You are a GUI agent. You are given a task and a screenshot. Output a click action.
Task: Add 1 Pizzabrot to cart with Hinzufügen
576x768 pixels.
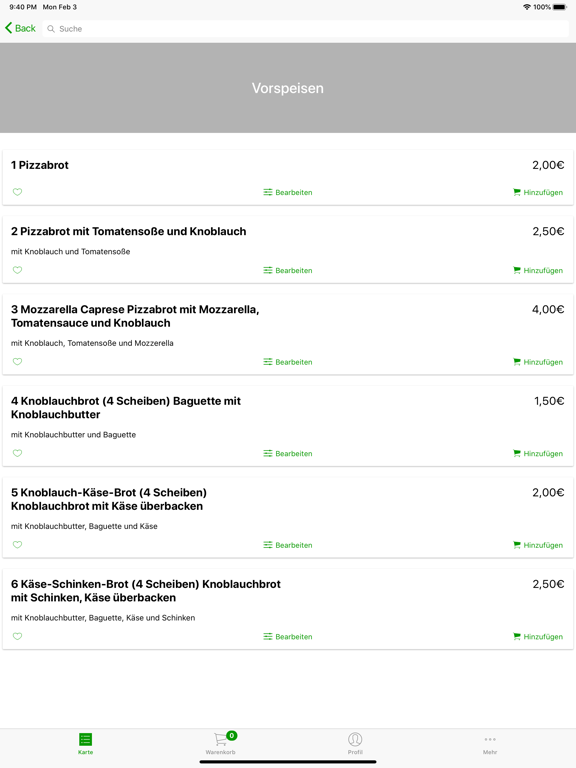pyautogui.click(x=538, y=192)
